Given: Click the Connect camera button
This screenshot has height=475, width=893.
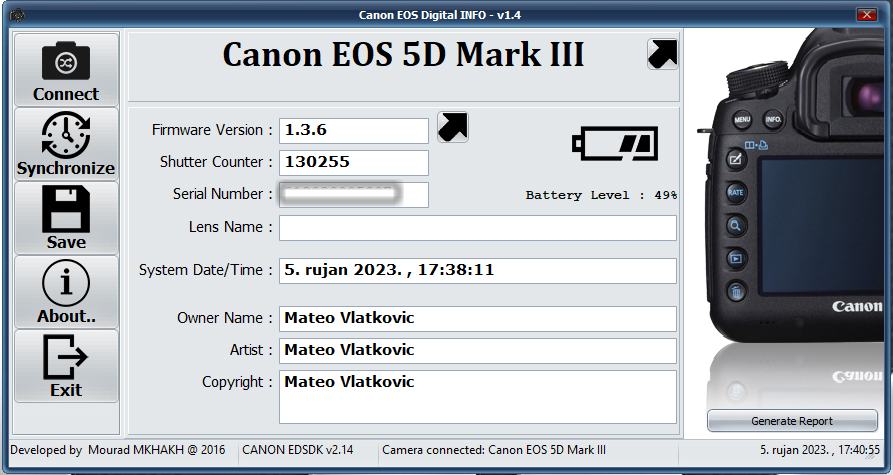Looking at the screenshot, I should tap(66, 69).
